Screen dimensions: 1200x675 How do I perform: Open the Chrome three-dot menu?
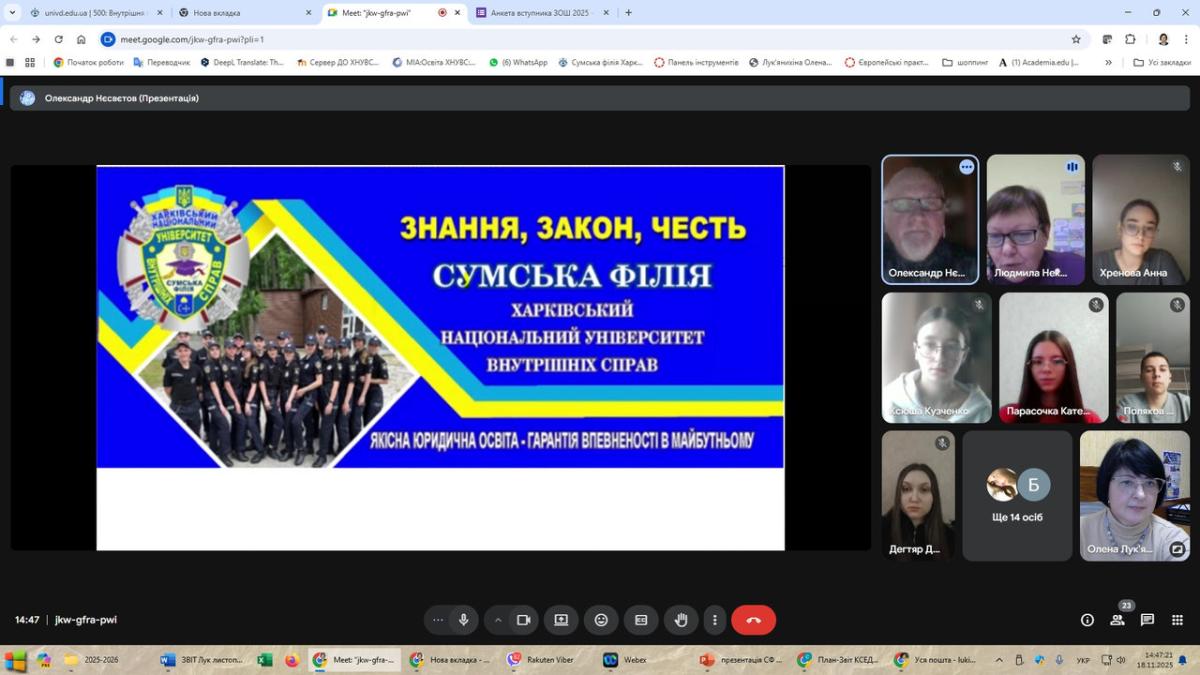(1187, 39)
